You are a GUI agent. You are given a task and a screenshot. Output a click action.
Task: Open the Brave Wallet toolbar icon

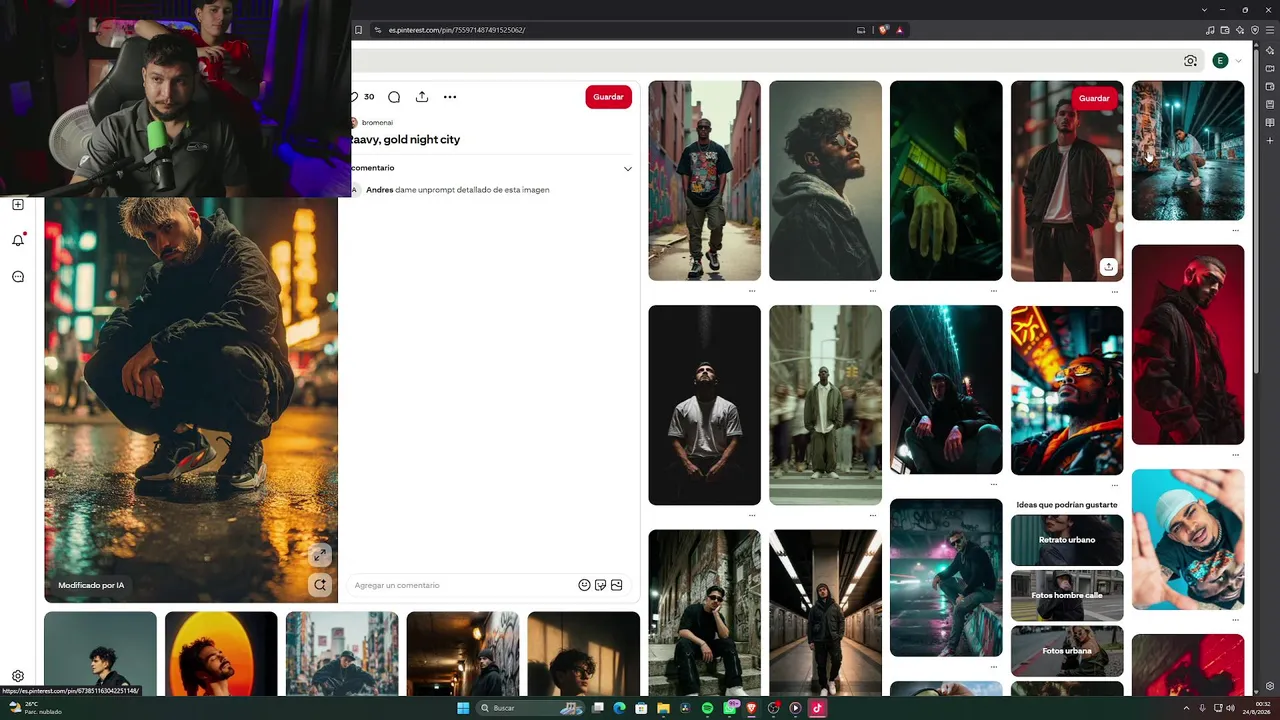point(1225,30)
